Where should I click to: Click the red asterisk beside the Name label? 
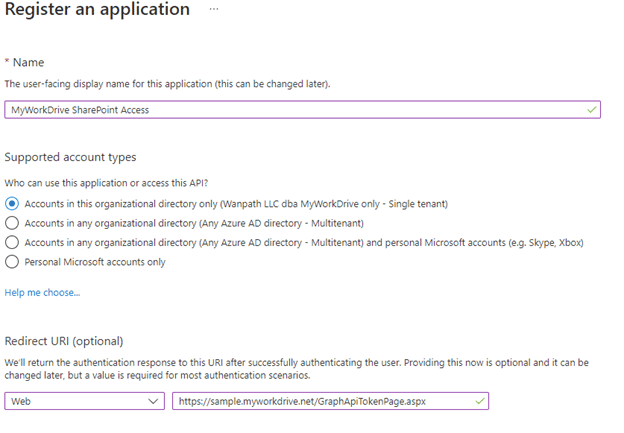(8, 63)
